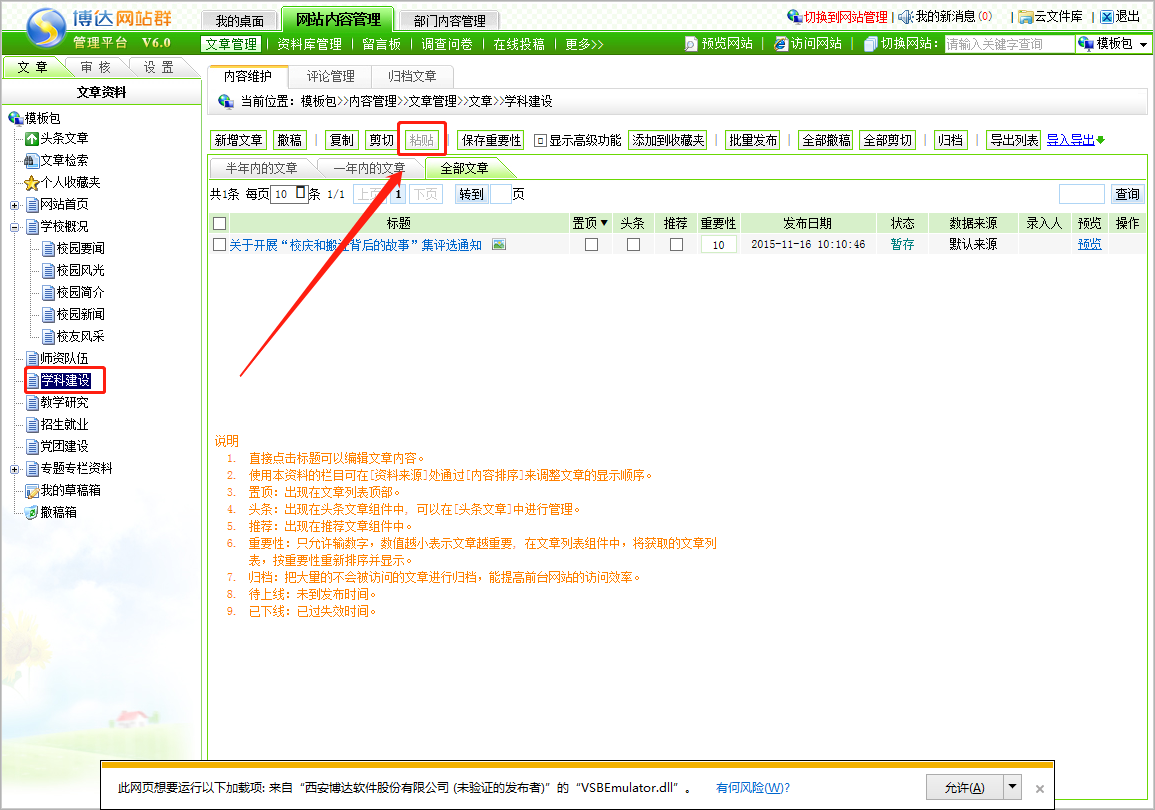Image resolution: width=1155 pixels, height=810 pixels.
Task: Toggle 置顶 checkbox for the article
Action: click(x=591, y=244)
